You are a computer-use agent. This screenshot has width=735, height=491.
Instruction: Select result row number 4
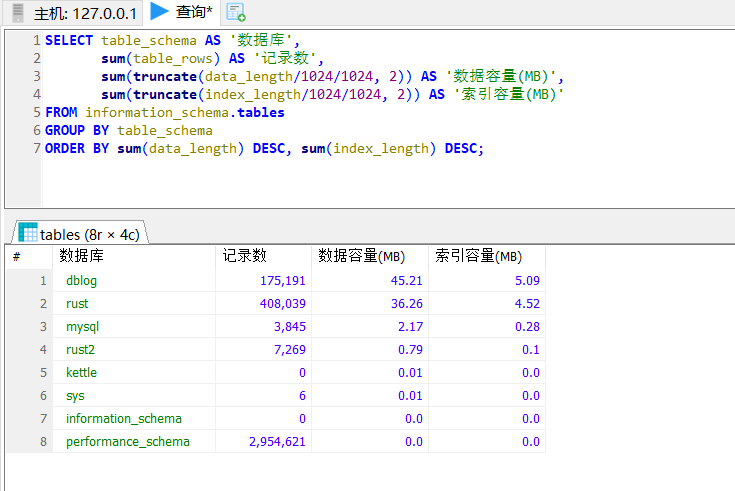click(x=29, y=349)
